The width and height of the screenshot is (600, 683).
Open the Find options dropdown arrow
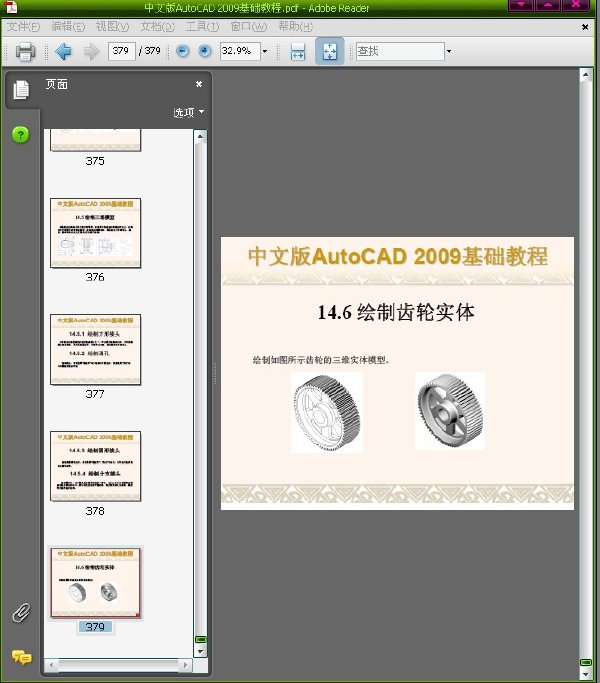click(449, 51)
